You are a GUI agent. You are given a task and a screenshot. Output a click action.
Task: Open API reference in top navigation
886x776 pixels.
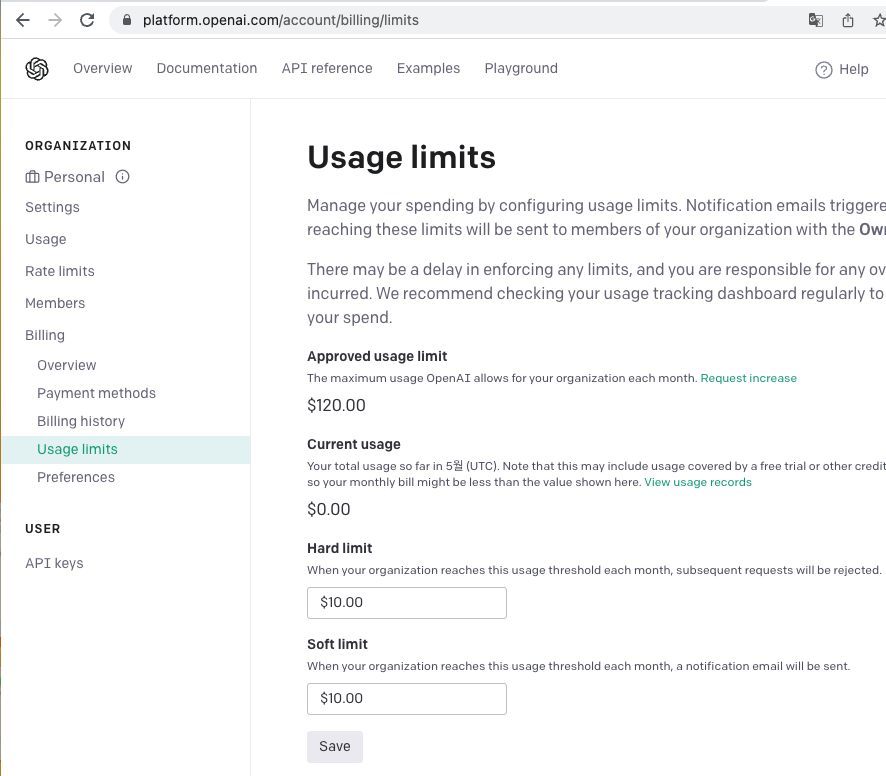pos(327,69)
